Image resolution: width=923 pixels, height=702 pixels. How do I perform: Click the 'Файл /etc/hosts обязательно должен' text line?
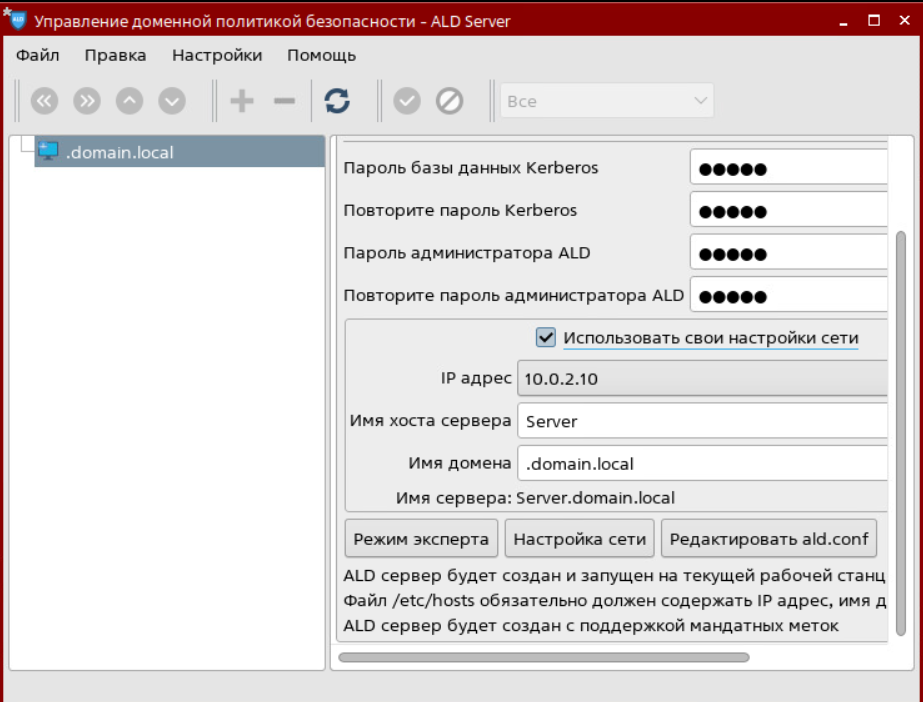(x=615, y=601)
